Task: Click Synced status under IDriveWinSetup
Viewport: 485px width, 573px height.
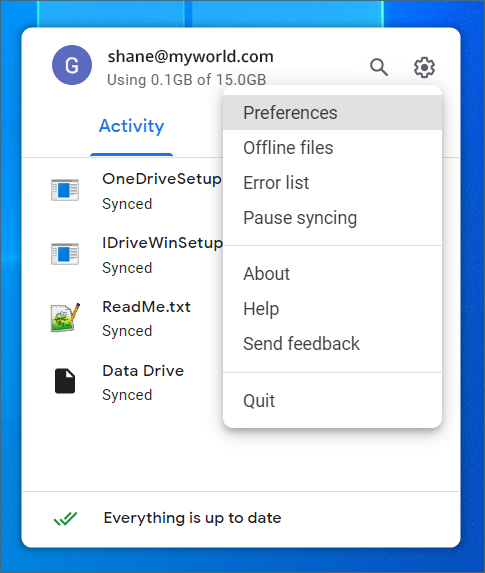Action: click(127, 268)
